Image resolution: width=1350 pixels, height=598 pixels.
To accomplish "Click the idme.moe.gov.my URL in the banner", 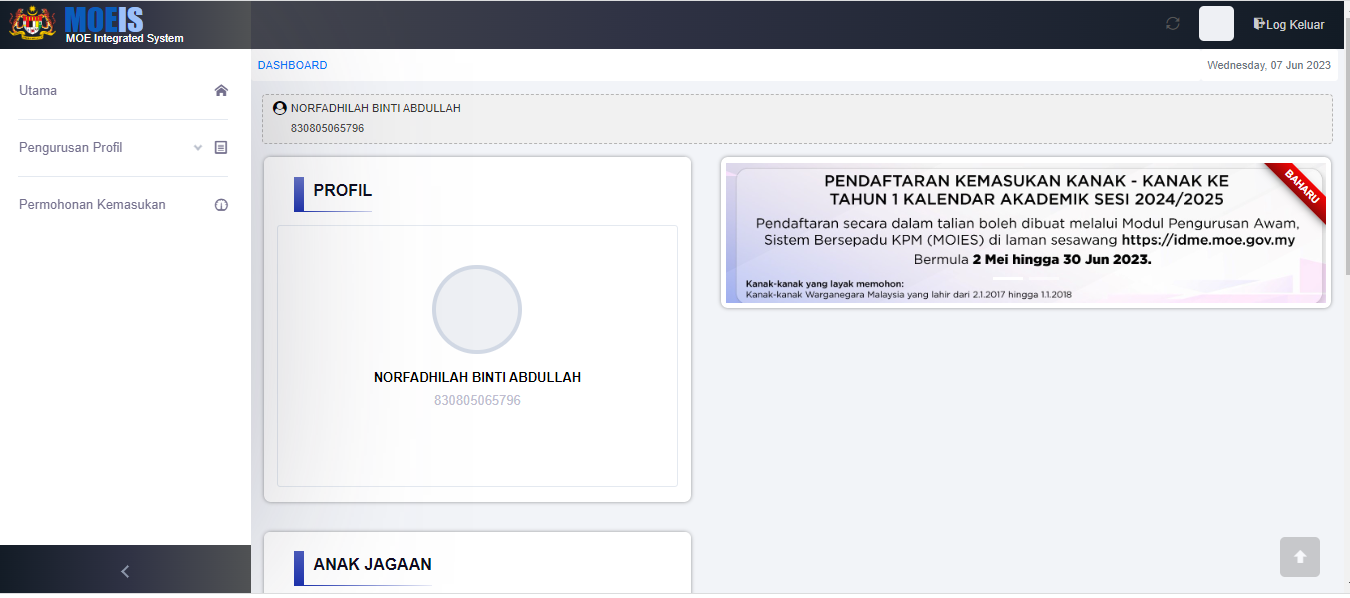I will (1208, 240).
